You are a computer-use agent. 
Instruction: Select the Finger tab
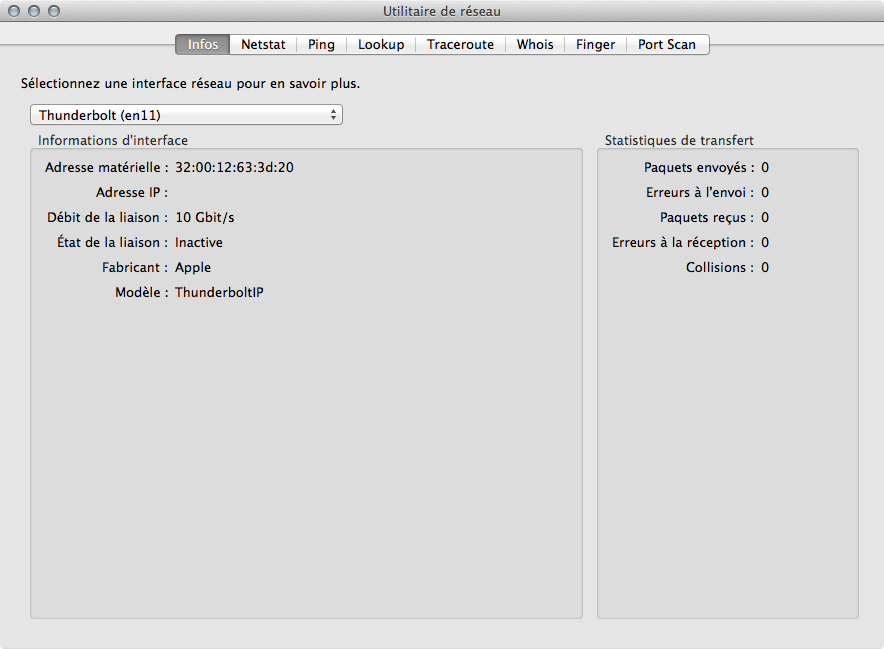click(595, 45)
